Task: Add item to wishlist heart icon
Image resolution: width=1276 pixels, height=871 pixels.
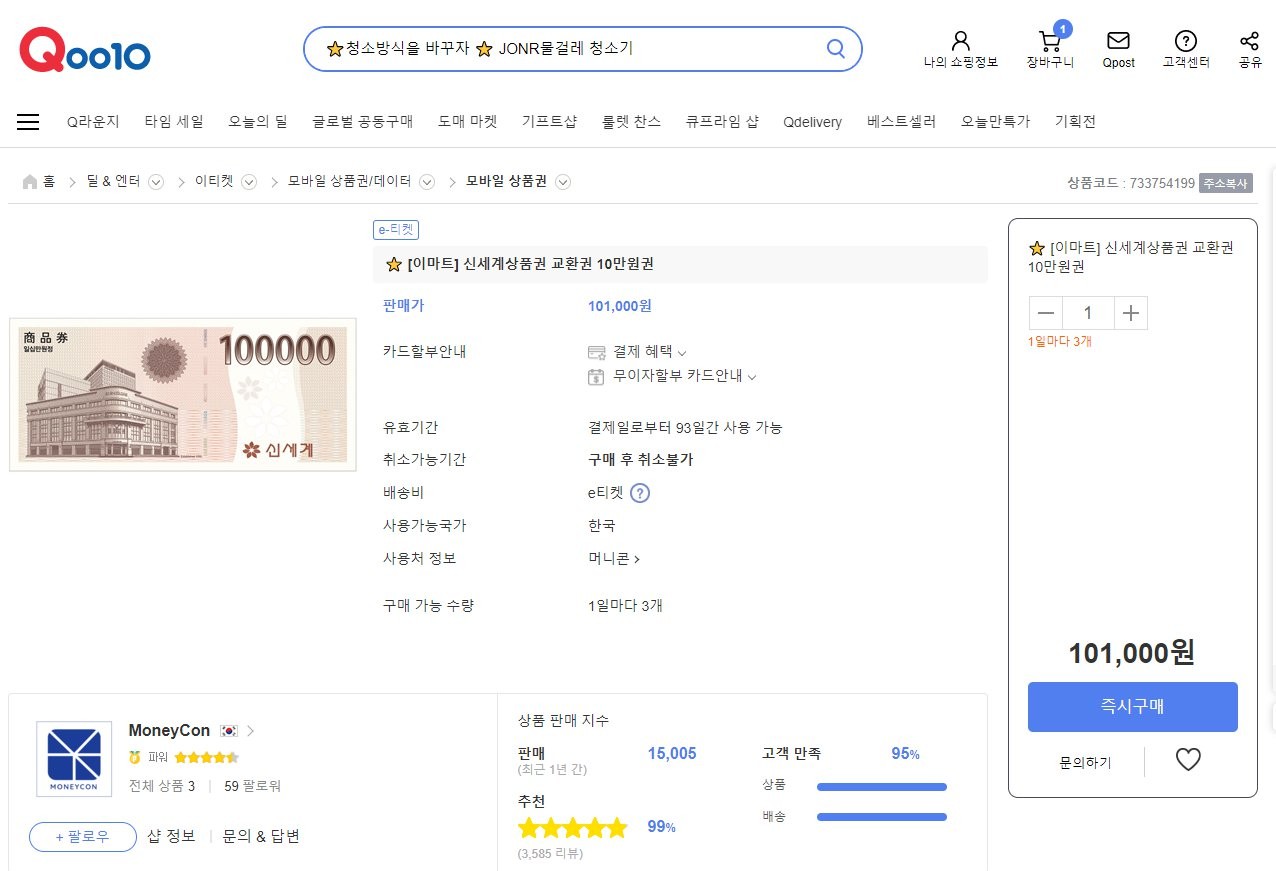Action: coord(1188,761)
